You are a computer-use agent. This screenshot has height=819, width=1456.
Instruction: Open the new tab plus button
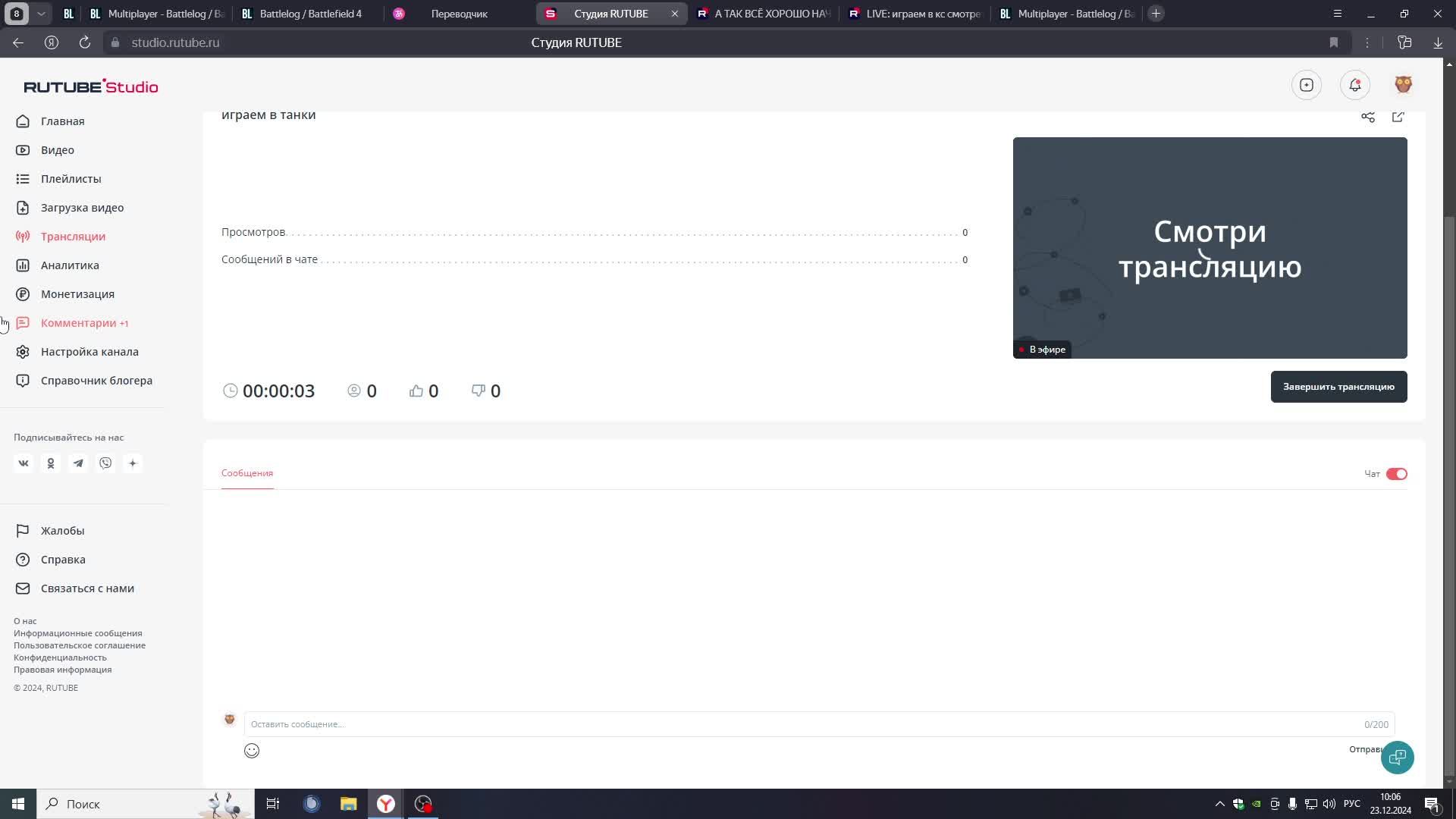[1156, 14]
